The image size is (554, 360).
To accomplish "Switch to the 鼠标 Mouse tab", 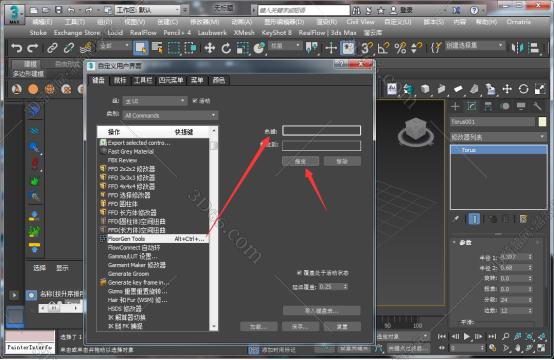I will pyautogui.click(x=120, y=81).
